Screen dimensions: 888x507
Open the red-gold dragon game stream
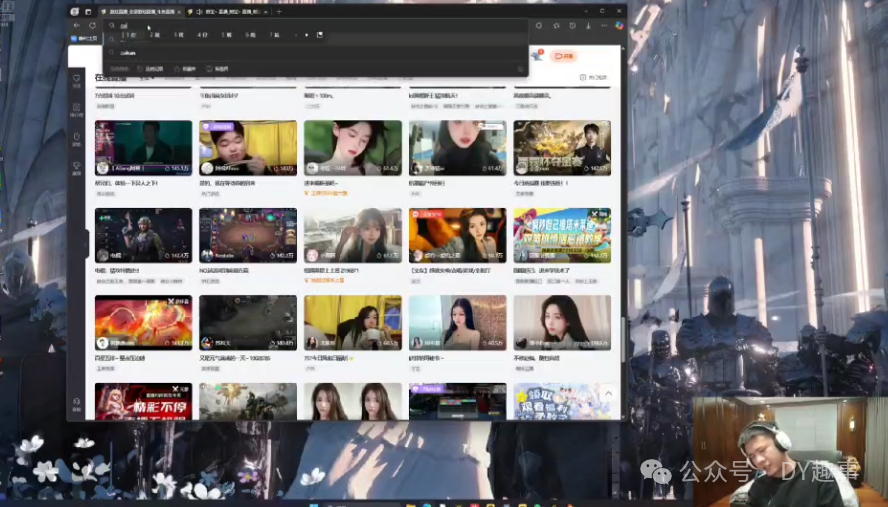[x=143, y=322]
